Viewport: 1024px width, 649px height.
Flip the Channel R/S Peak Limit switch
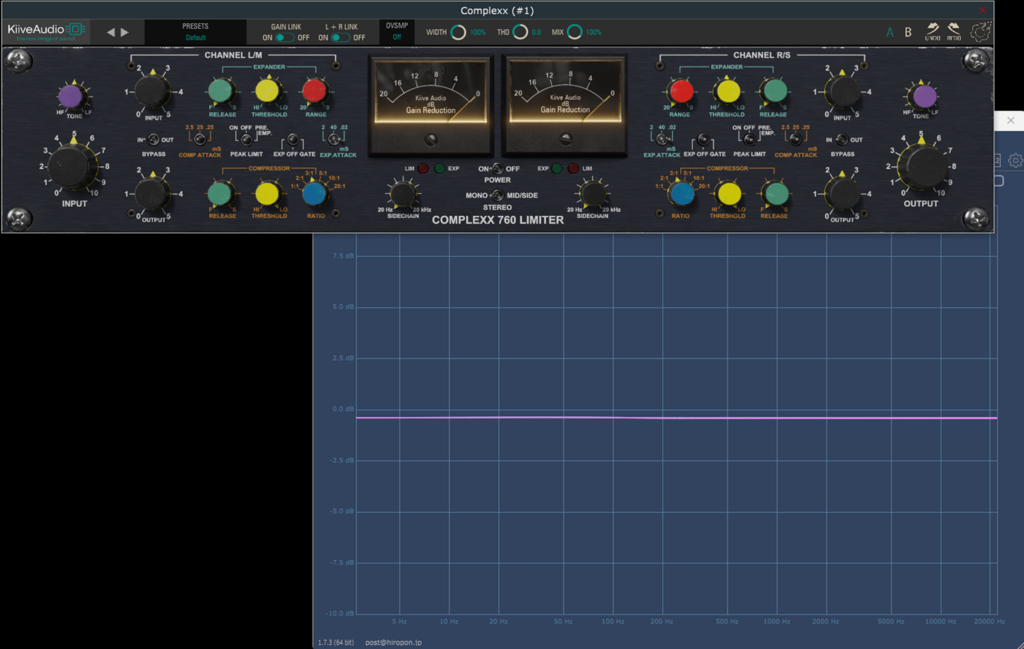pyautogui.click(x=749, y=139)
